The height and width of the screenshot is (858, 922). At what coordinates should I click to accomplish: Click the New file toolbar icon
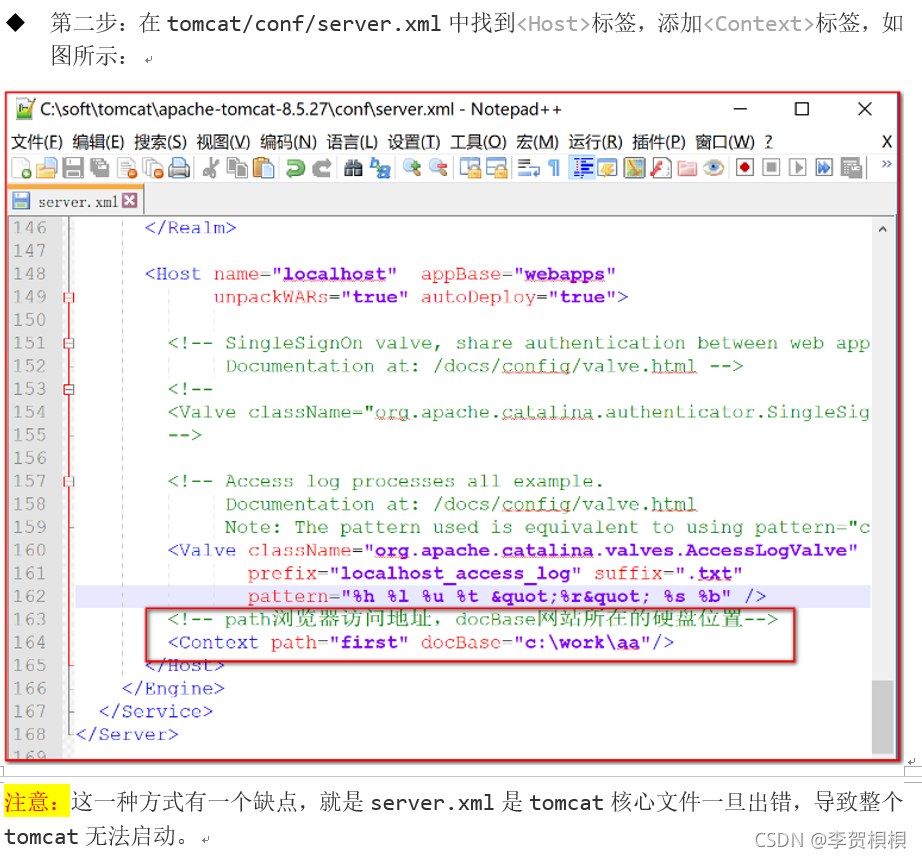click(x=22, y=168)
